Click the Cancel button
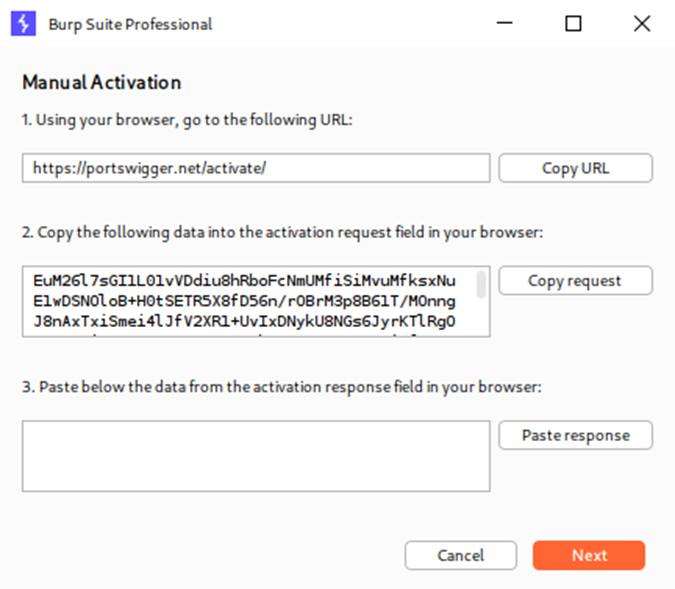 tap(461, 555)
